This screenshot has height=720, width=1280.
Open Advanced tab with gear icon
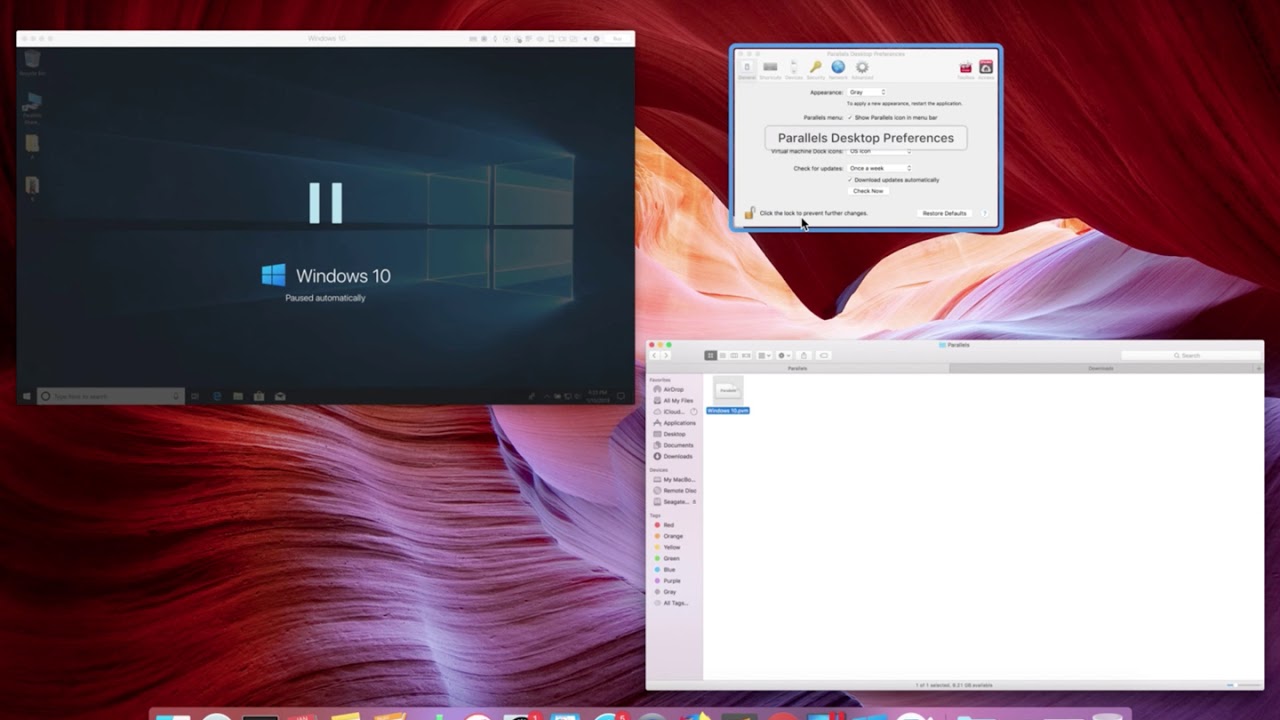coord(862,69)
